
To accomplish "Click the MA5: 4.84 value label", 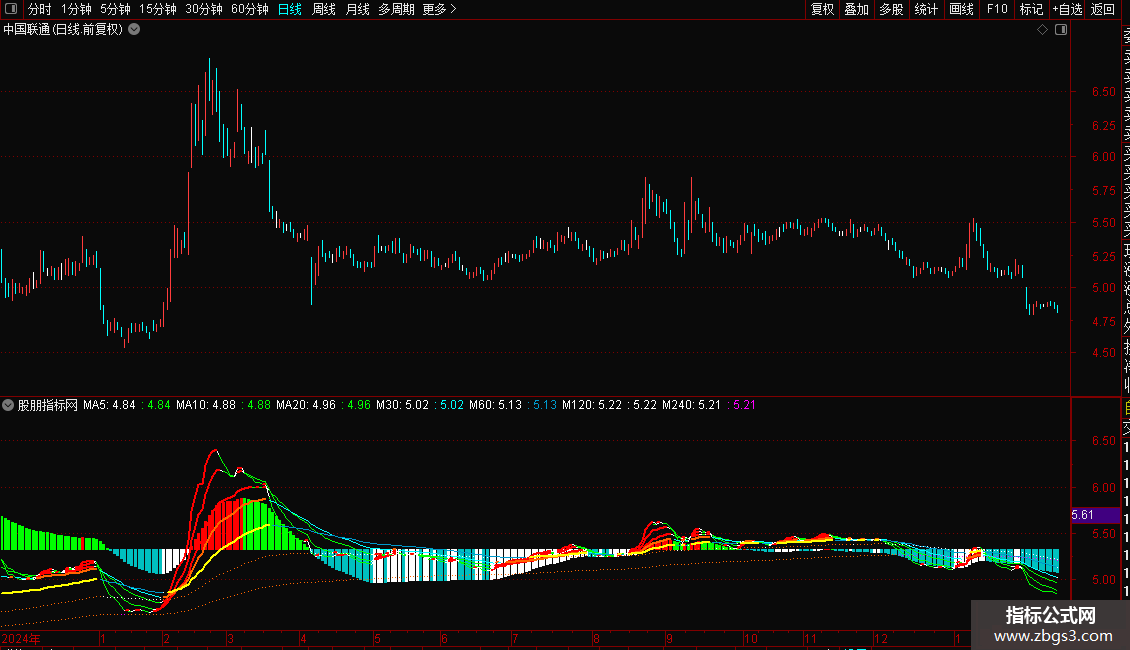I will pos(109,405).
